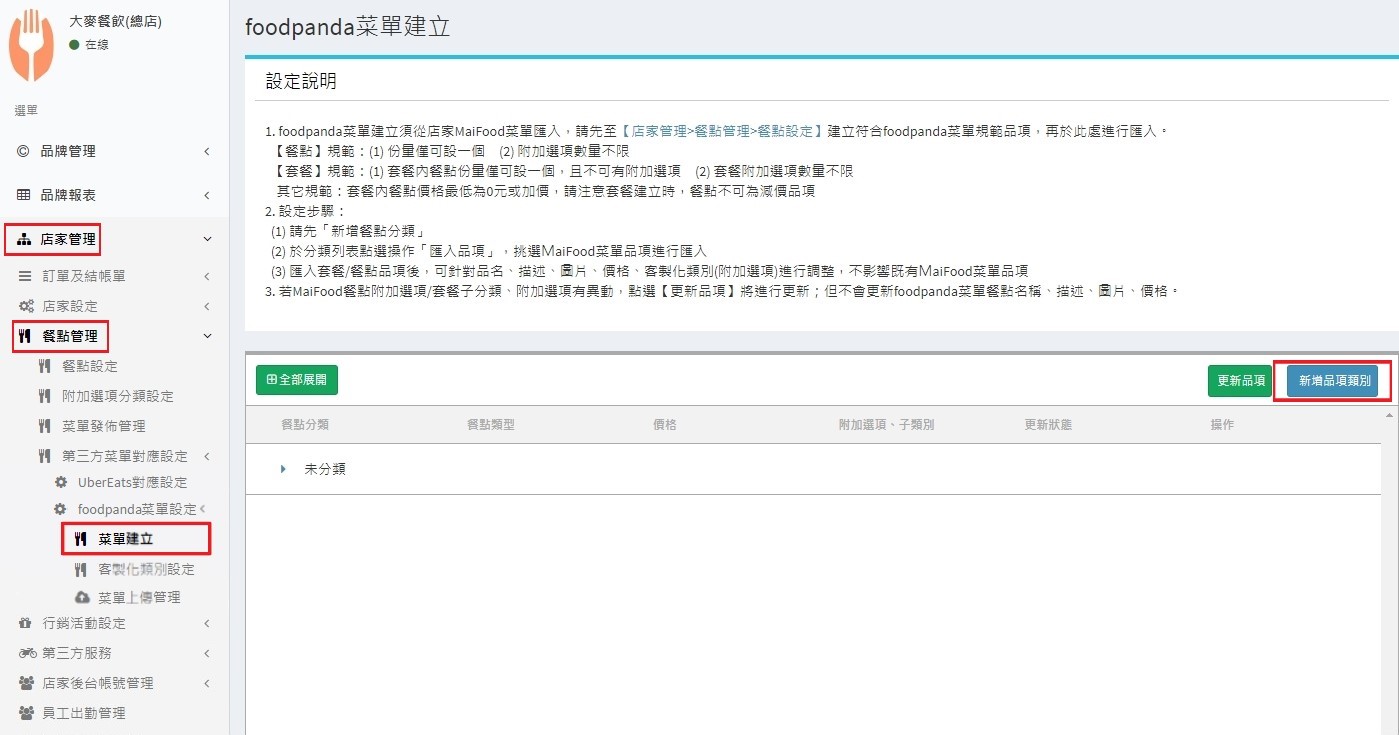The height and width of the screenshot is (735, 1399).
Task: Expand the 訂單及結帳單 submenu chevron
Action: pos(207,276)
